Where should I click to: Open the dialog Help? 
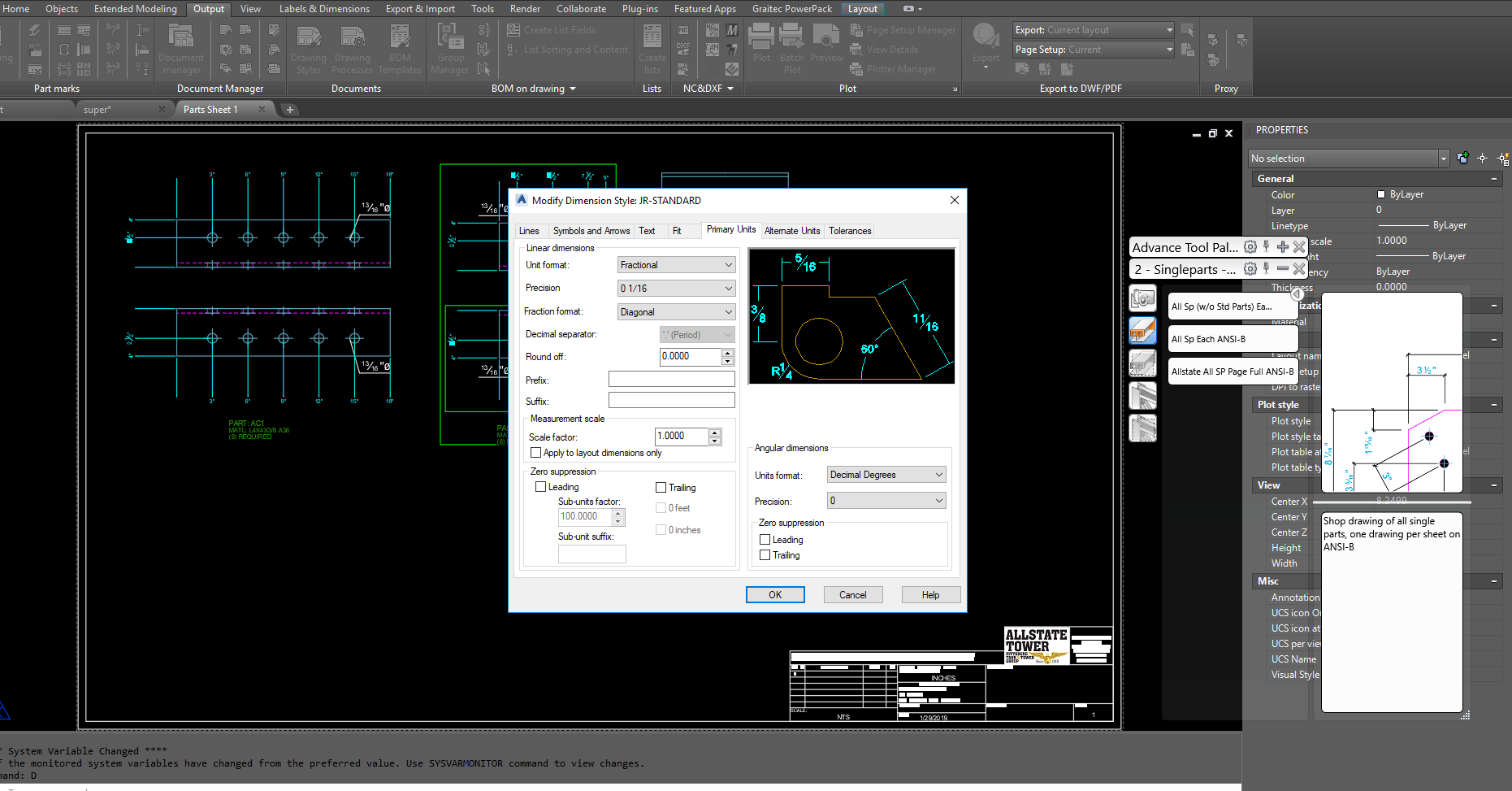930,594
